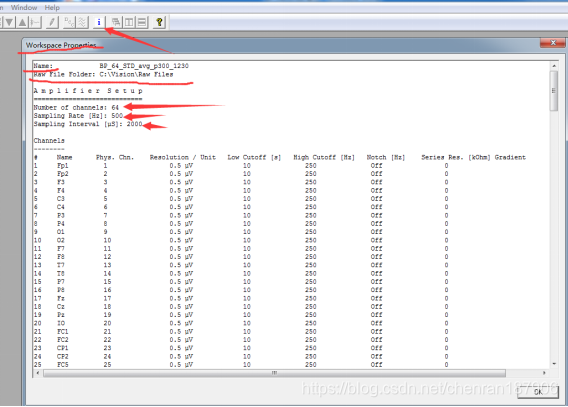The height and width of the screenshot is (407, 568).
Task: Open the Window menu
Action: pyautogui.click(x=24, y=7)
